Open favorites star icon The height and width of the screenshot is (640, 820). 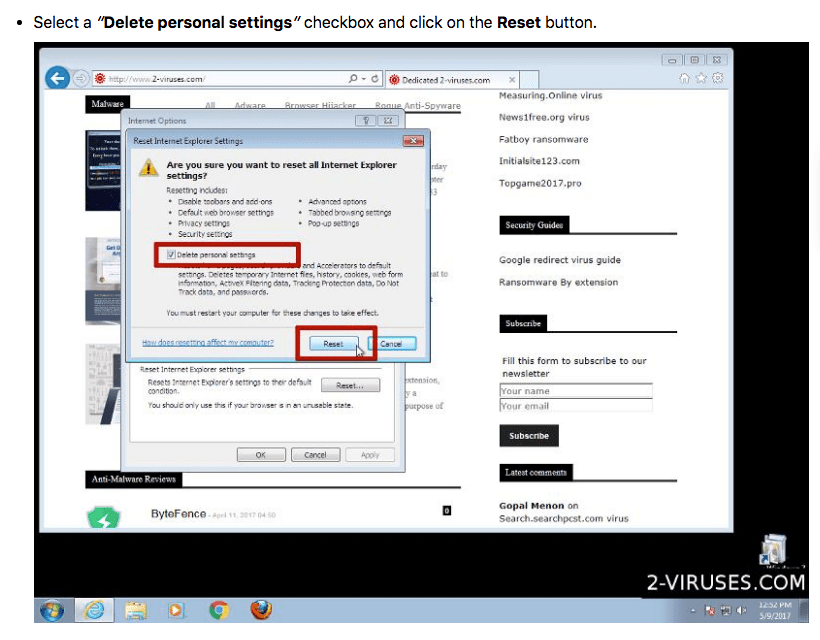[701, 78]
